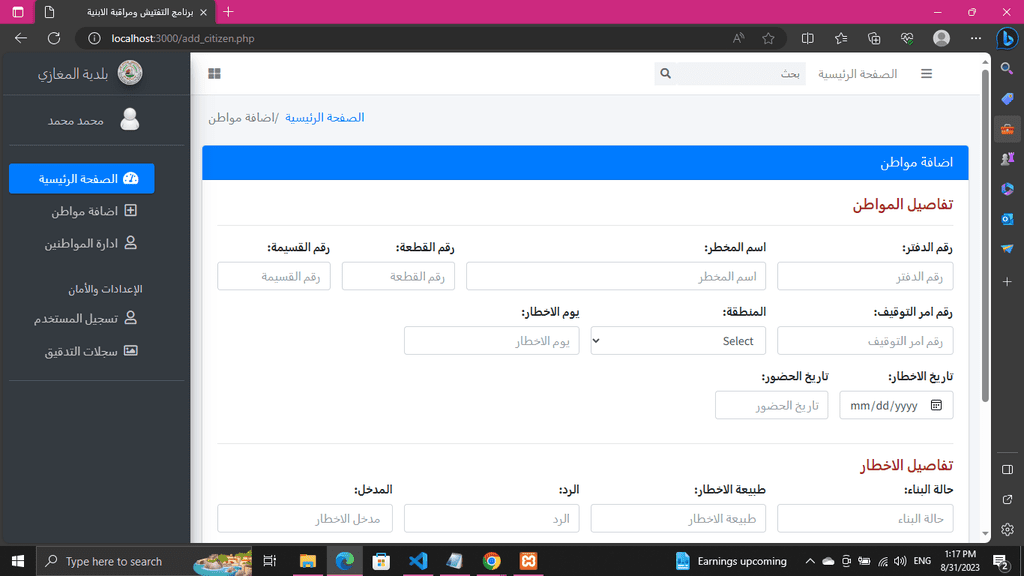Open browser essentials heart icon
This screenshot has height=576, width=1024.
907,39
